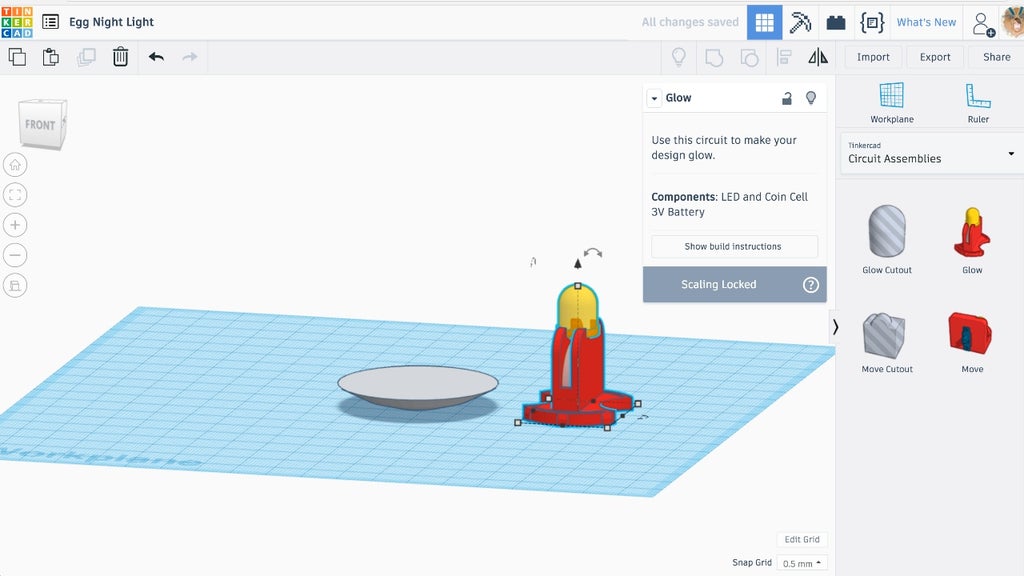Click the Fit all in view icon
The image size is (1024, 576).
click(15, 195)
